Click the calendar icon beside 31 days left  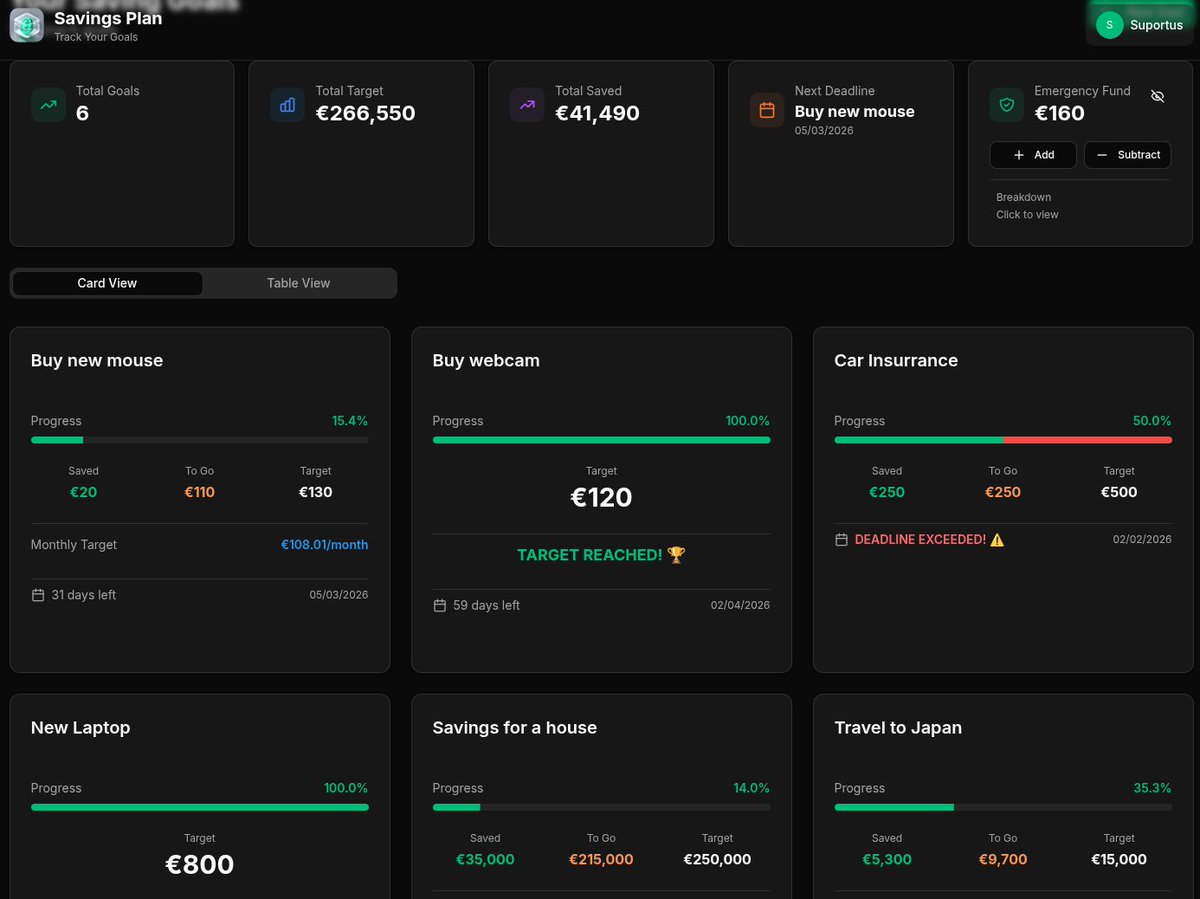click(x=38, y=595)
